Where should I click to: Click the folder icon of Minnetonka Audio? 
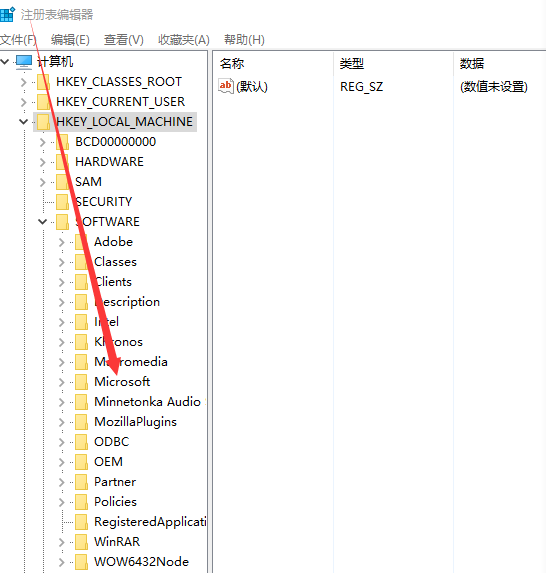[x=81, y=402]
